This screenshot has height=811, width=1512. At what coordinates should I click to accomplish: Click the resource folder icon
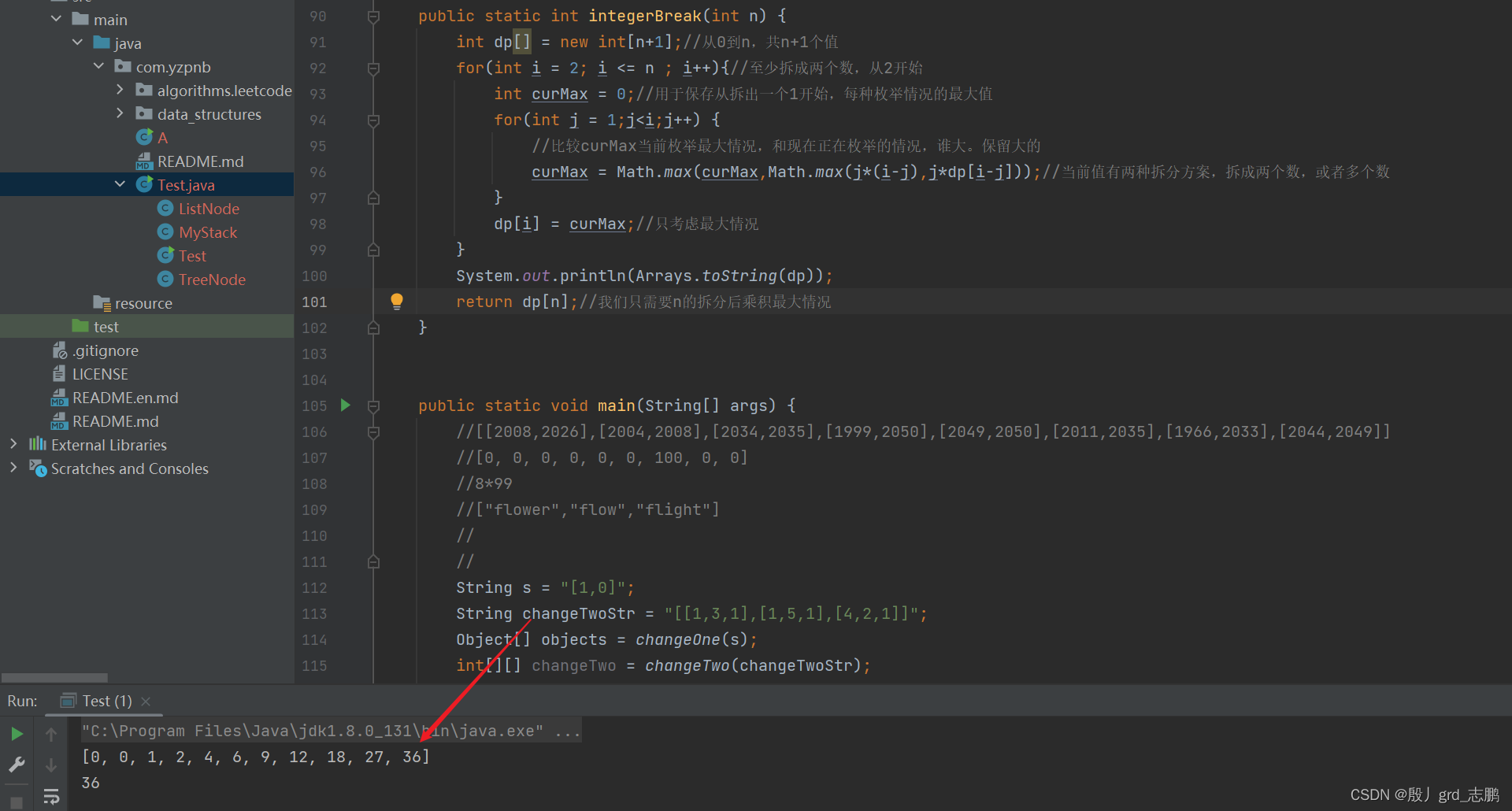point(102,302)
